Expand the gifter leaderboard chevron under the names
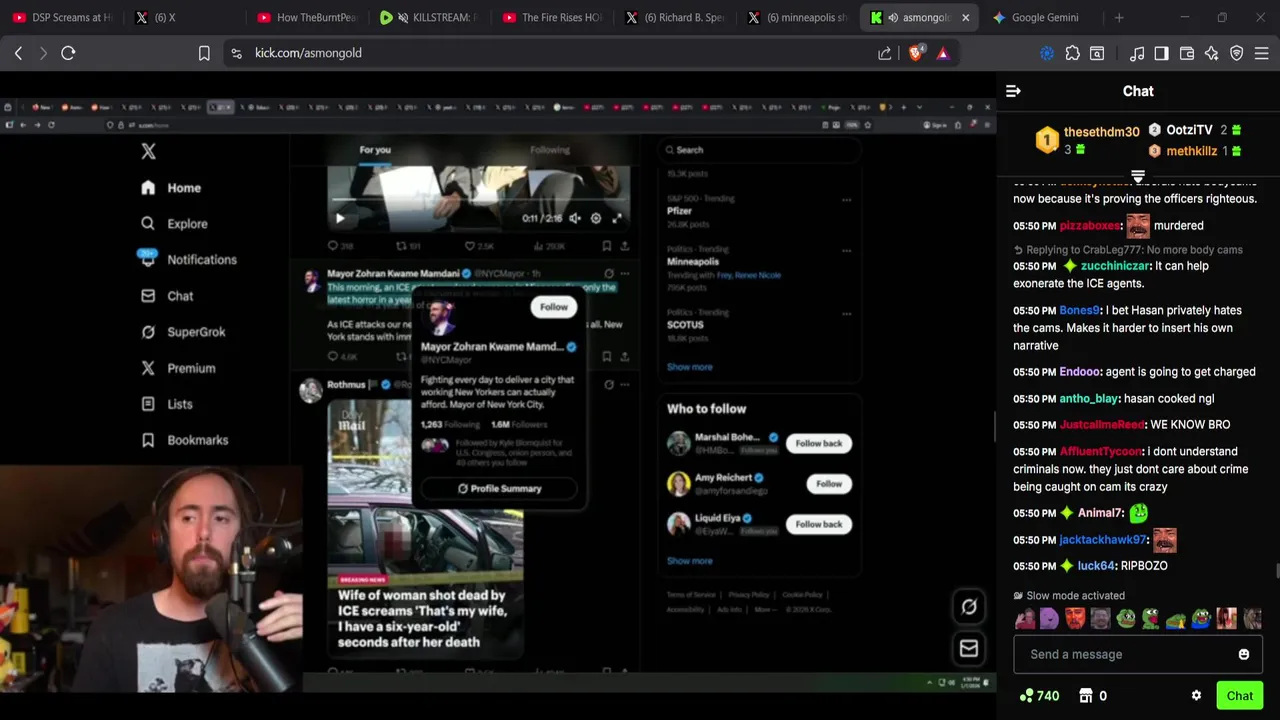The image size is (1280, 720). pyautogui.click(x=1138, y=176)
